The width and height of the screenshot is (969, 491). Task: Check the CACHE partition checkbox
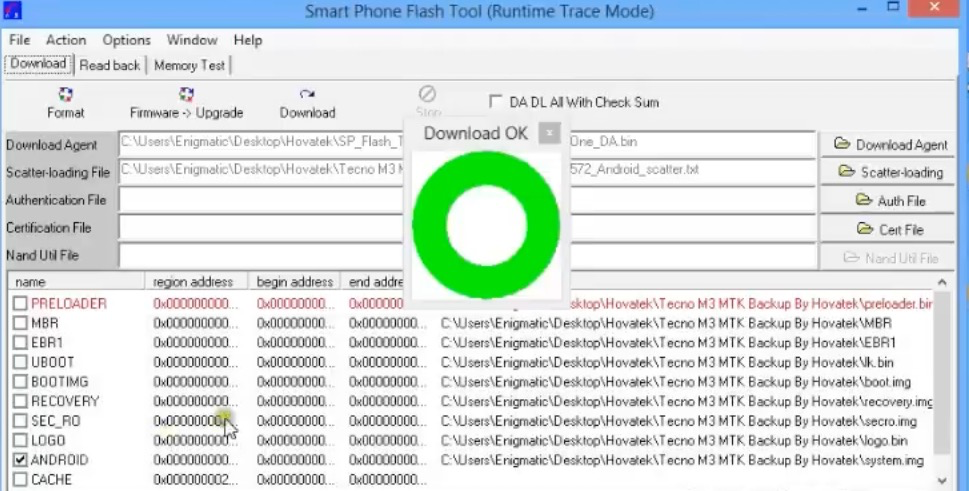pyautogui.click(x=20, y=480)
